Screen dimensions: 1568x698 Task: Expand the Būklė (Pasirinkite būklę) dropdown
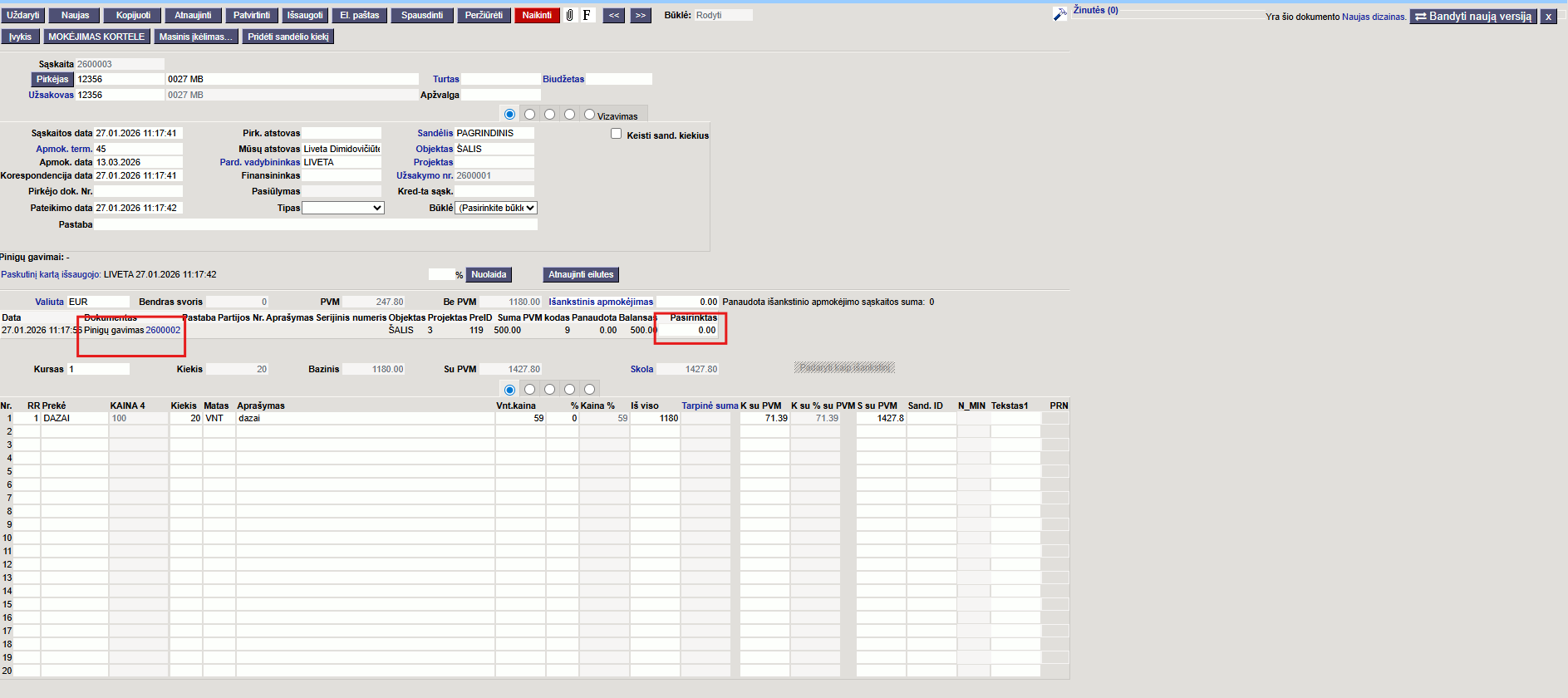point(496,208)
